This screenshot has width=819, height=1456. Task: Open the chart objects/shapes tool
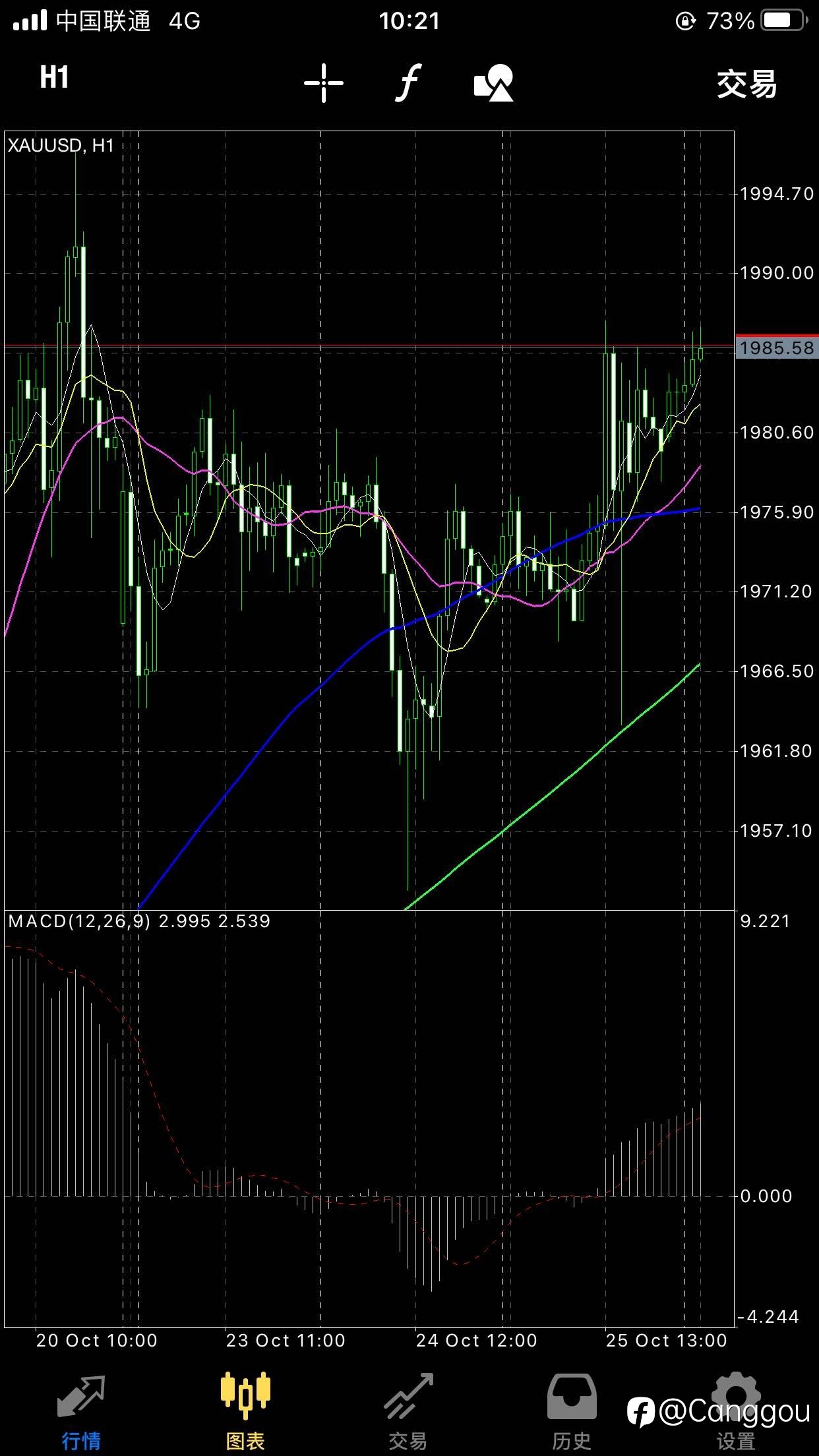point(494,83)
